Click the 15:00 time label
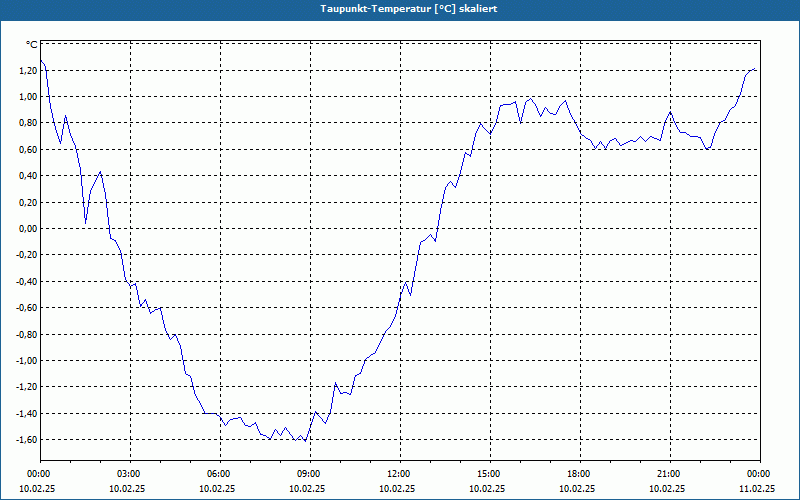Viewport: 800px width, 500px height. coord(490,474)
